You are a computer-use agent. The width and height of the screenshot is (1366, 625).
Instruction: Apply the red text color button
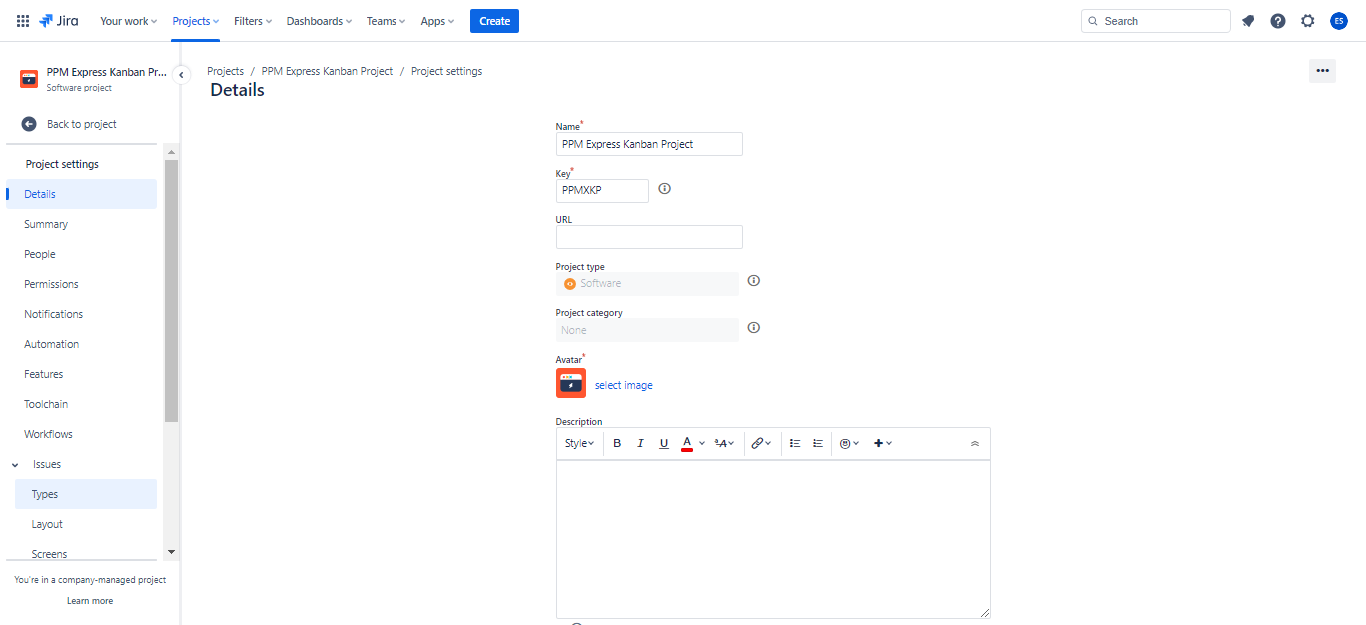click(687, 443)
